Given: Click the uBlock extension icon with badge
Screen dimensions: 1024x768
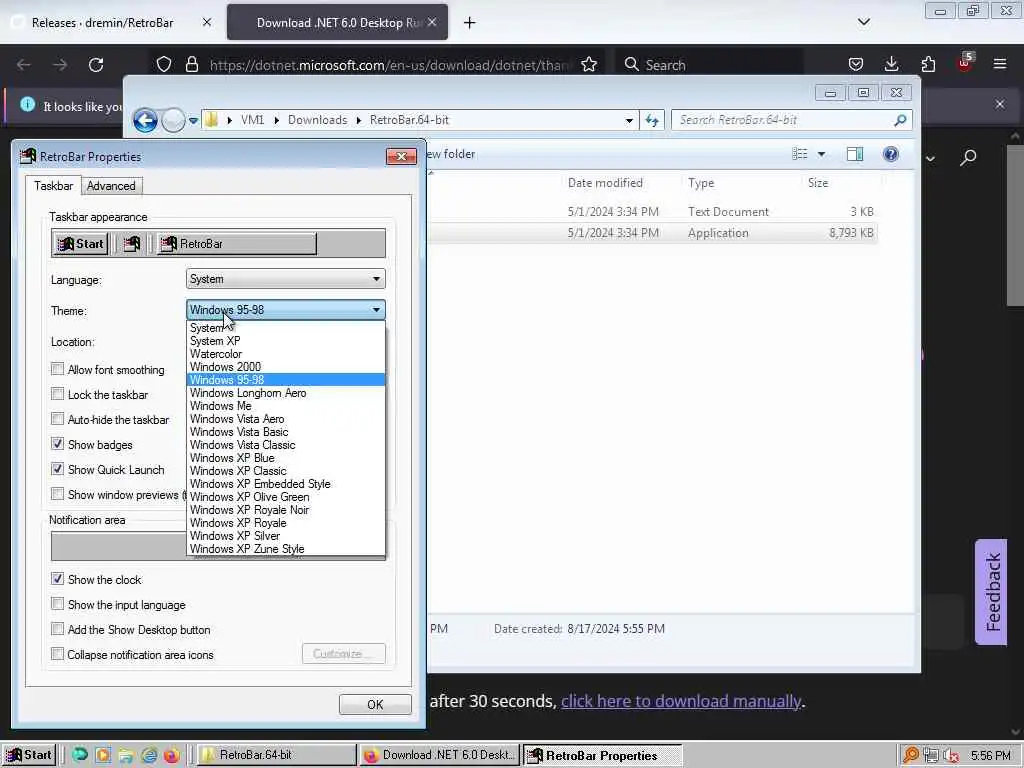Looking at the screenshot, I should coord(965,63).
